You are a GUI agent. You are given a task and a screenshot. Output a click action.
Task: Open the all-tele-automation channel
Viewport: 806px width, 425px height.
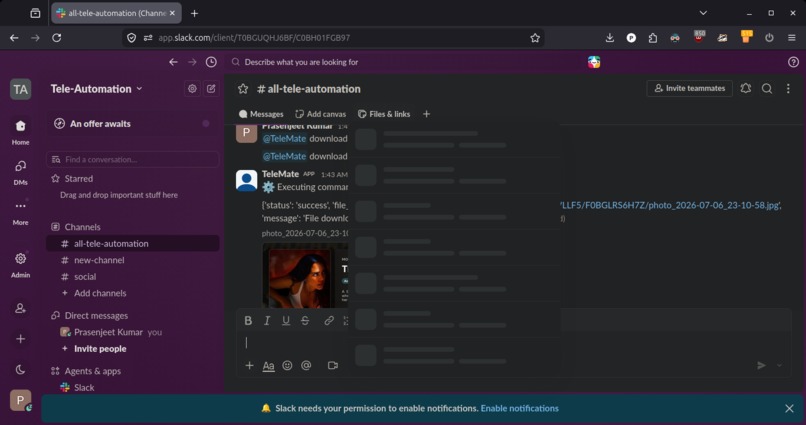(133, 244)
